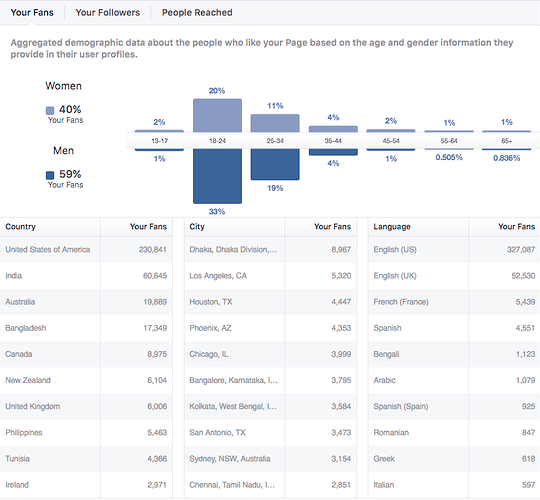540x500 pixels.
Task: Click the women 25-34 bar showing 11%
Action: 275,123
